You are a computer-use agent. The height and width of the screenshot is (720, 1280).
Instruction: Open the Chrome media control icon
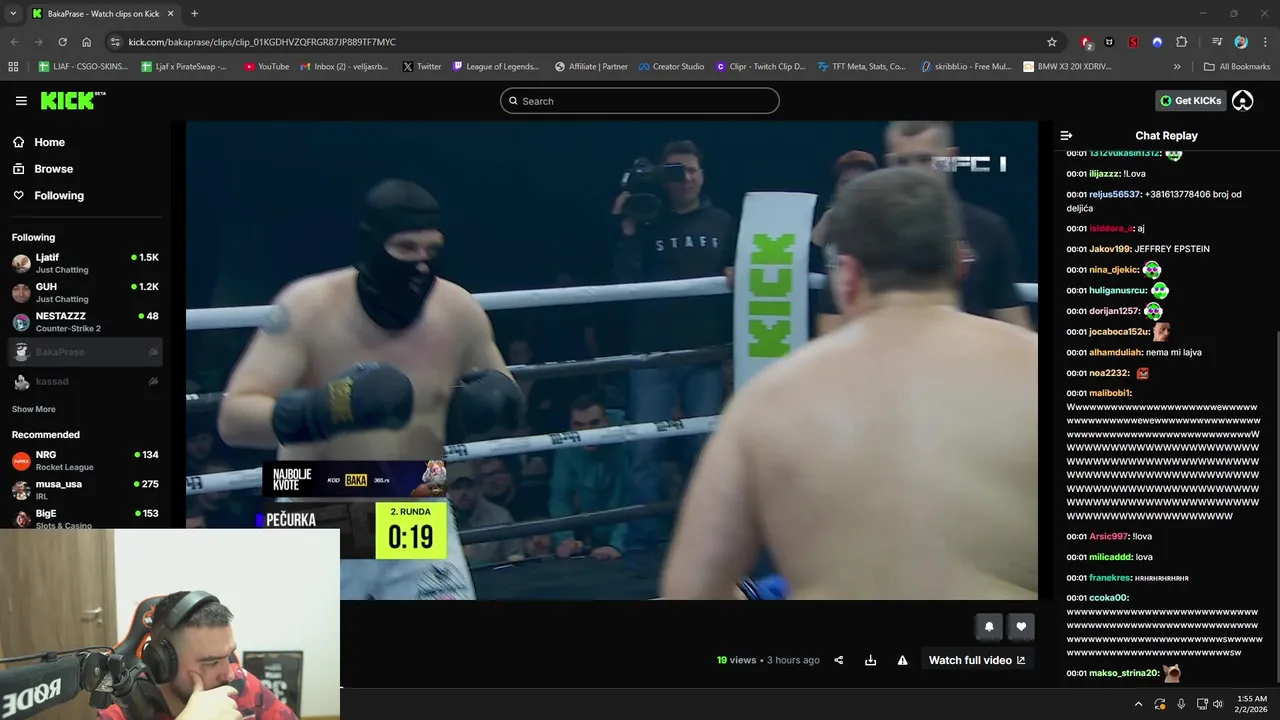pos(1217,42)
